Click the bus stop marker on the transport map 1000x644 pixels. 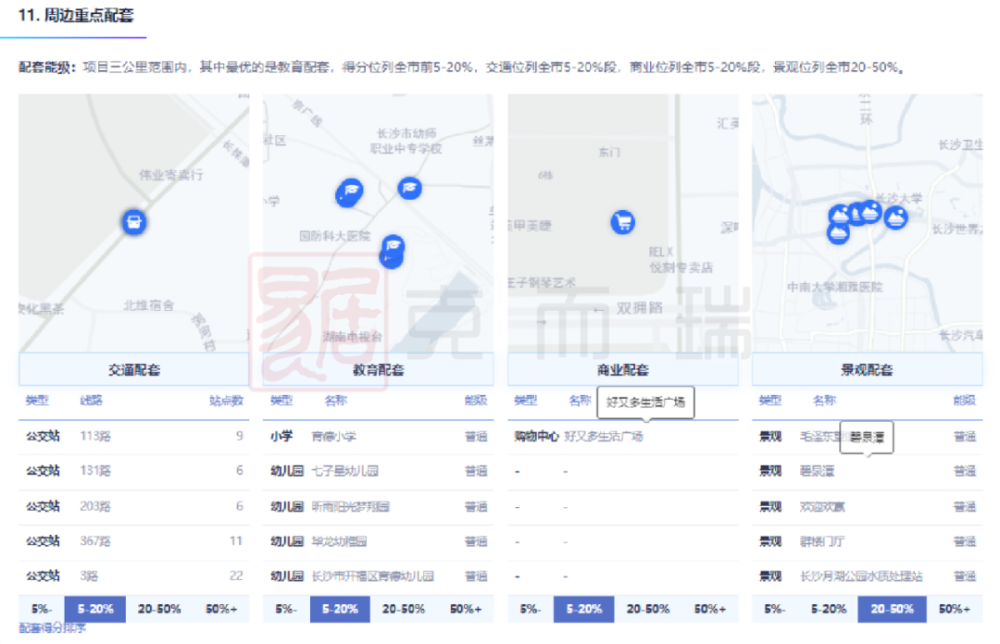pyautogui.click(x=134, y=221)
